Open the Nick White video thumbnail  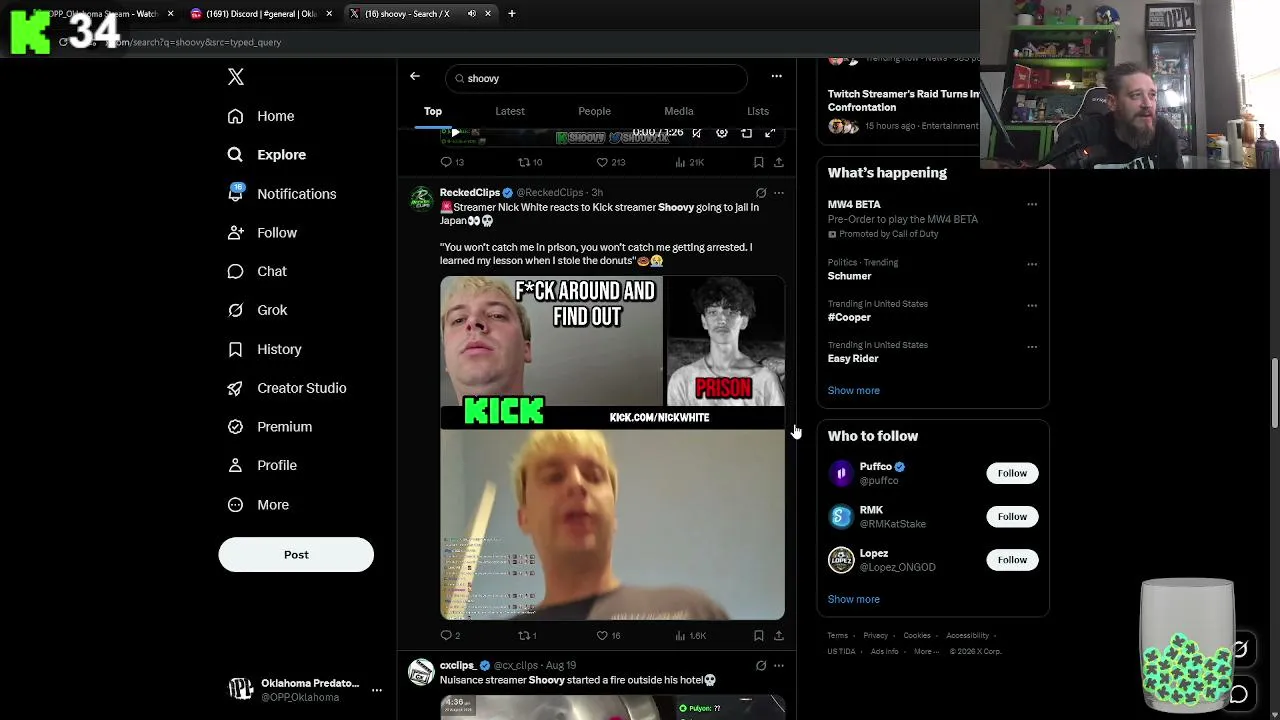(x=613, y=448)
